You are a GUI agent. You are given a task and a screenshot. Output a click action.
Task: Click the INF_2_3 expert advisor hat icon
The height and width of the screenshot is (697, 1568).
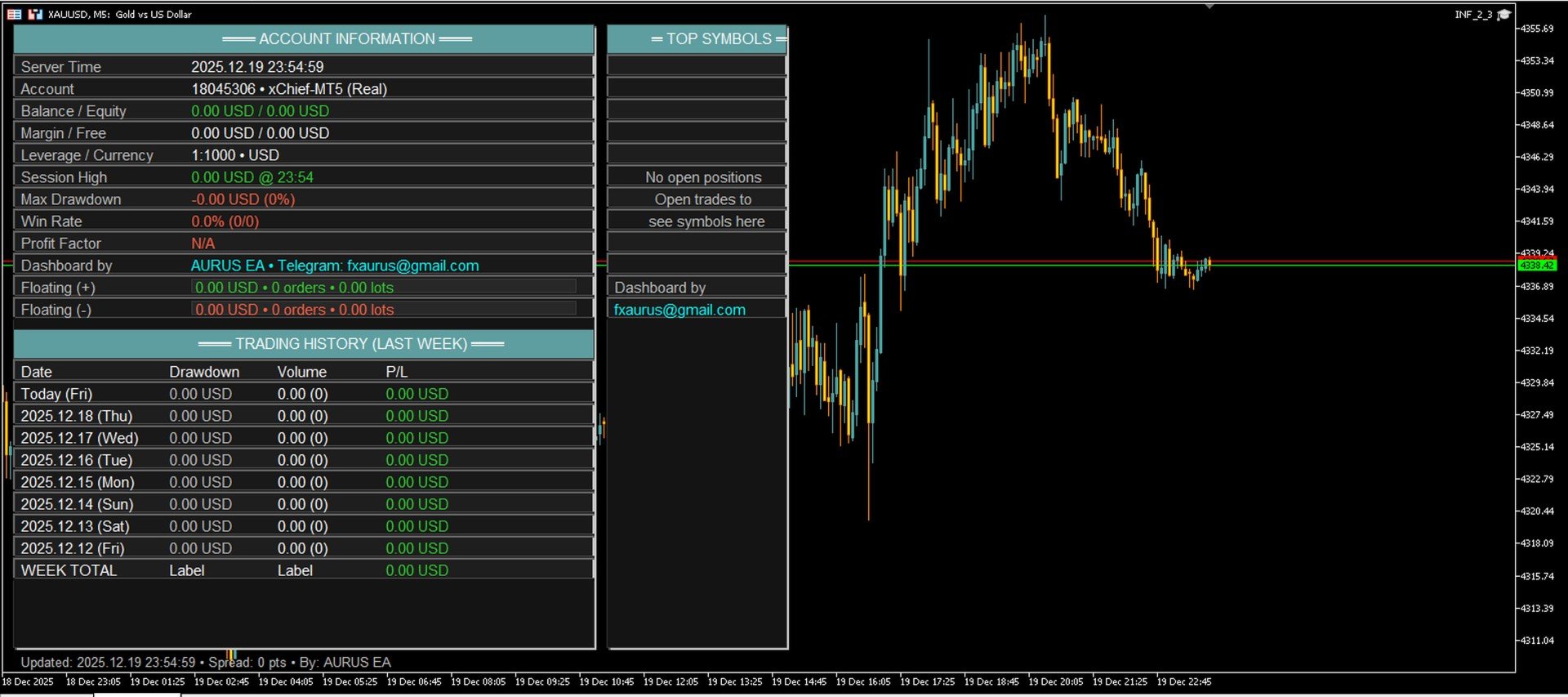point(1503,14)
